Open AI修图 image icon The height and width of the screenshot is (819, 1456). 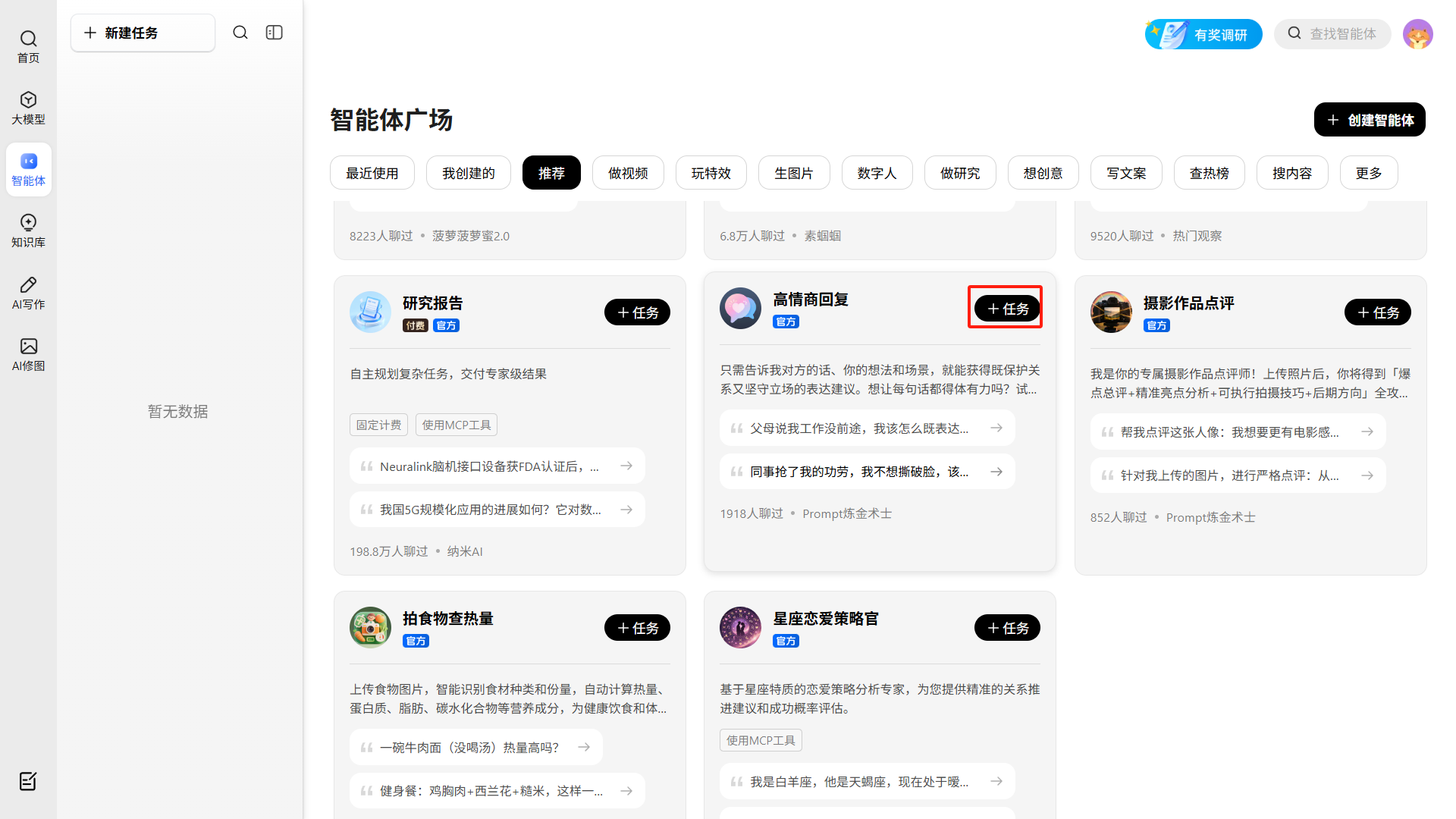pos(28,354)
